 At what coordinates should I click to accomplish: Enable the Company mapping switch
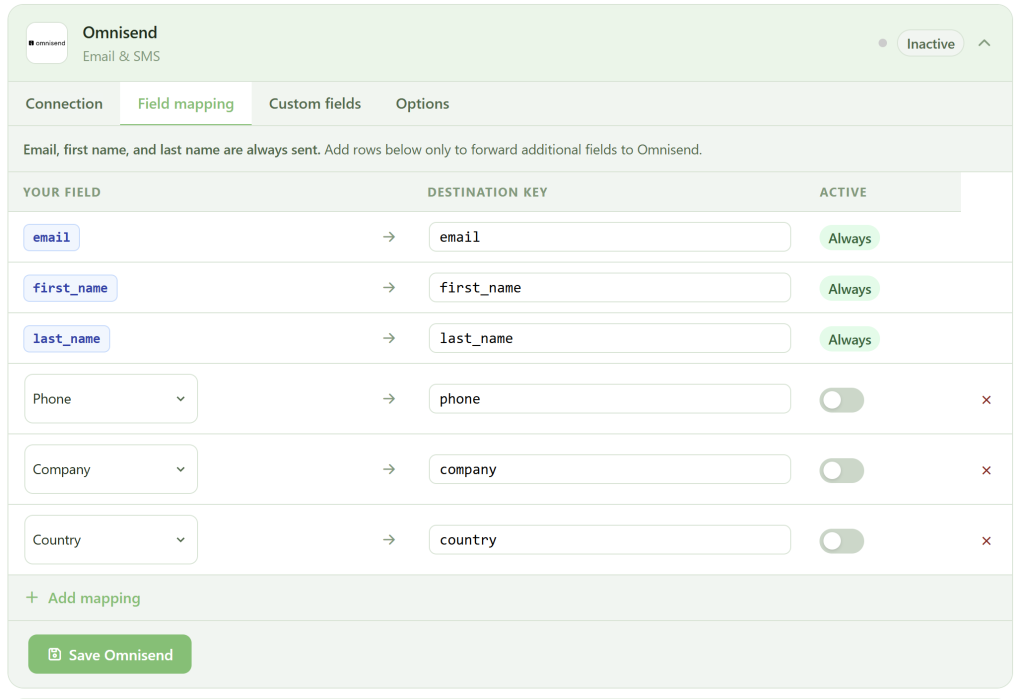842,470
